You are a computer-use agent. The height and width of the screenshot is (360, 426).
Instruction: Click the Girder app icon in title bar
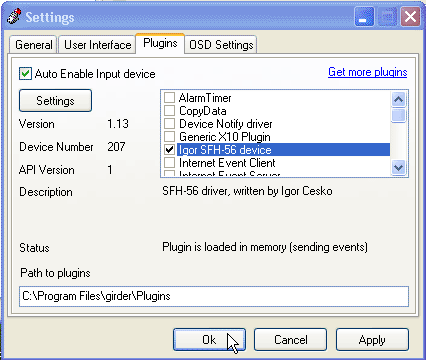[14, 16]
